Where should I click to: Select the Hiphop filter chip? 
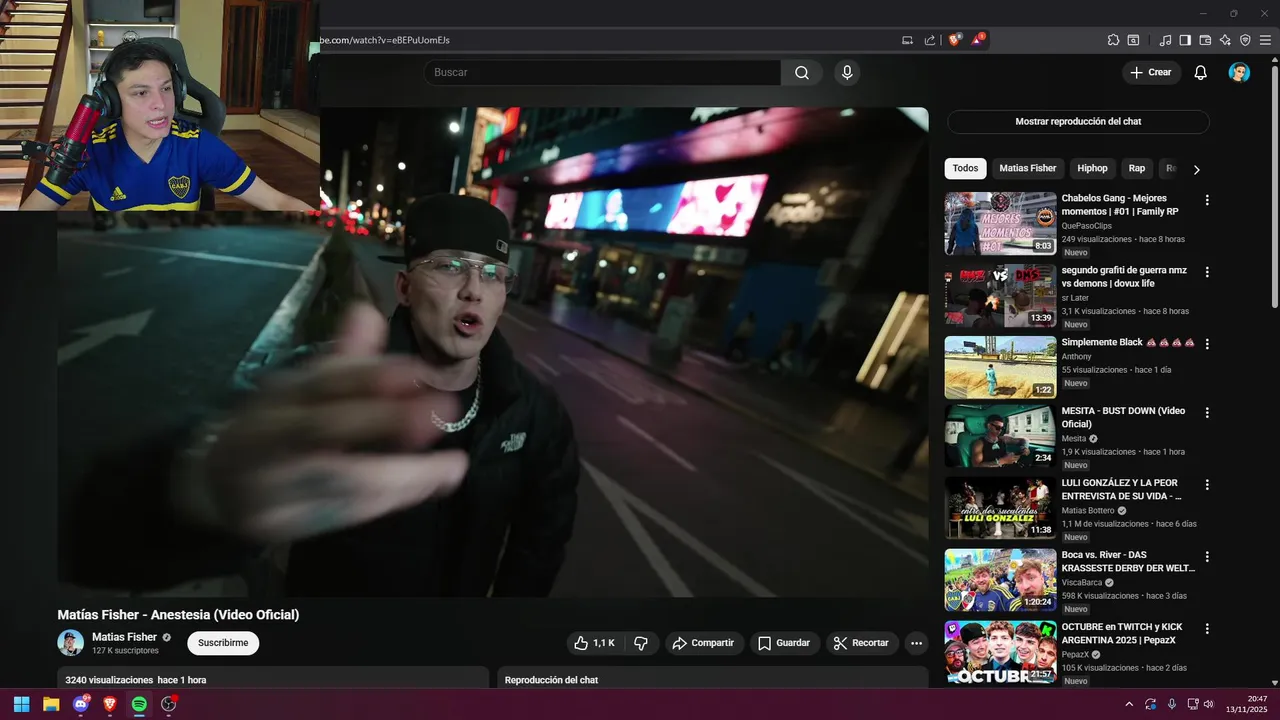(x=1092, y=168)
